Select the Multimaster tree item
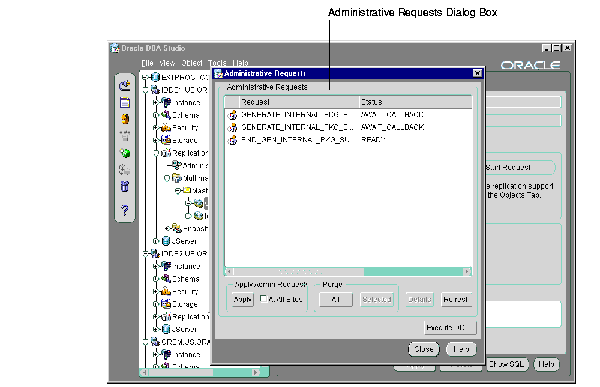Viewport: 600px width, 387px height. (196, 178)
